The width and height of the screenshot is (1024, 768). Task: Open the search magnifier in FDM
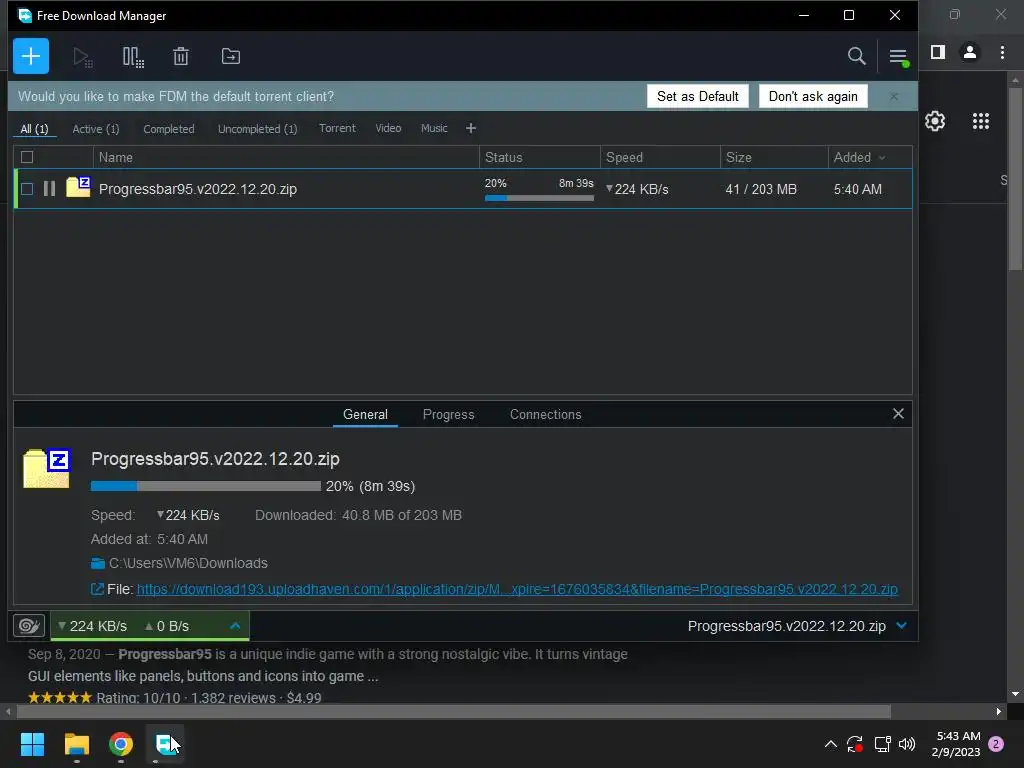click(856, 56)
